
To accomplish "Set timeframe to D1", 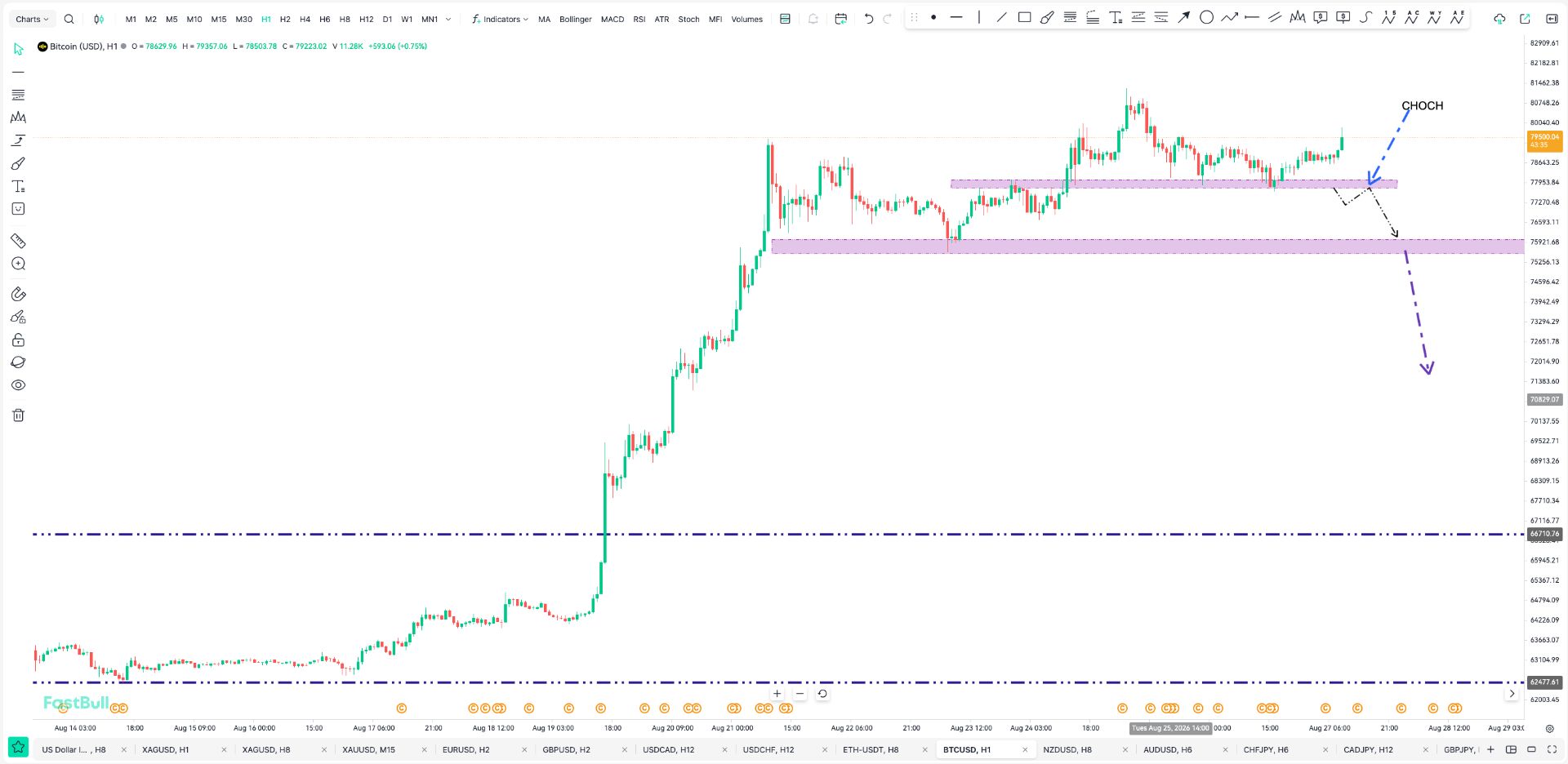I will tap(387, 20).
